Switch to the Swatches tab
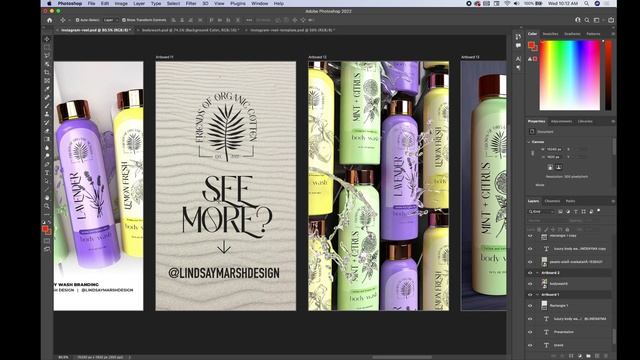 pyautogui.click(x=550, y=34)
